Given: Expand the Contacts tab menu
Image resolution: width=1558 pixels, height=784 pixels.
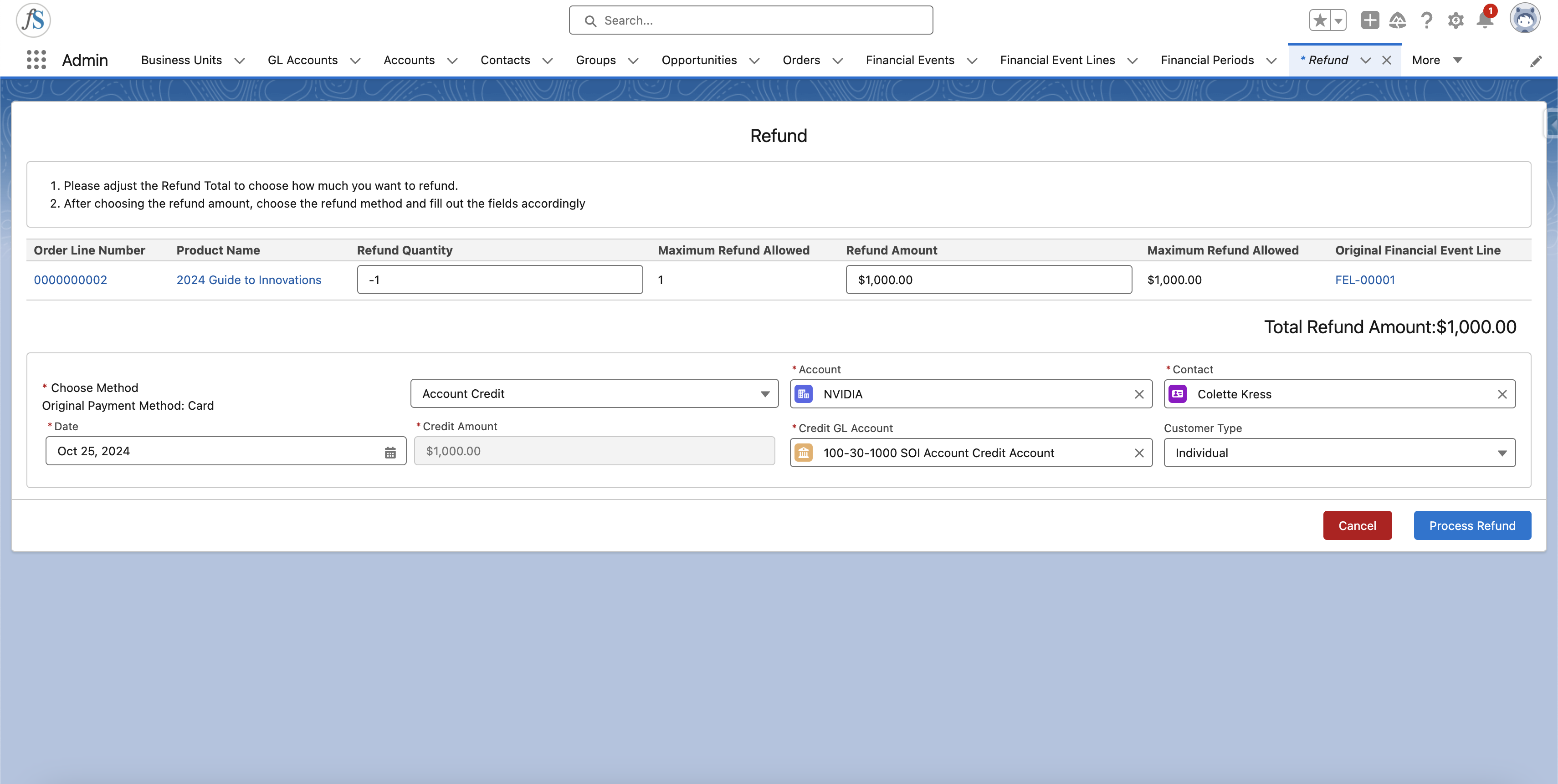Looking at the screenshot, I should click(548, 61).
